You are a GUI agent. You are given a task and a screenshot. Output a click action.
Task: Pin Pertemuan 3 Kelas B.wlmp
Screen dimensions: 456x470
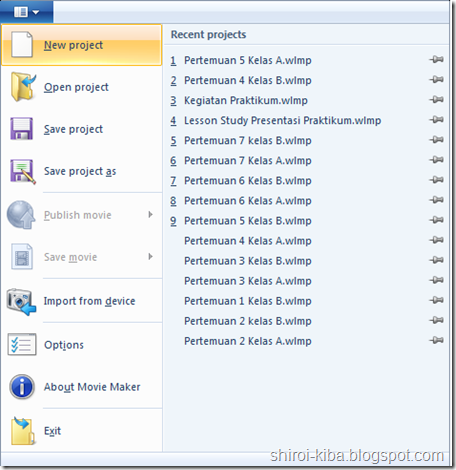click(436, 260)
